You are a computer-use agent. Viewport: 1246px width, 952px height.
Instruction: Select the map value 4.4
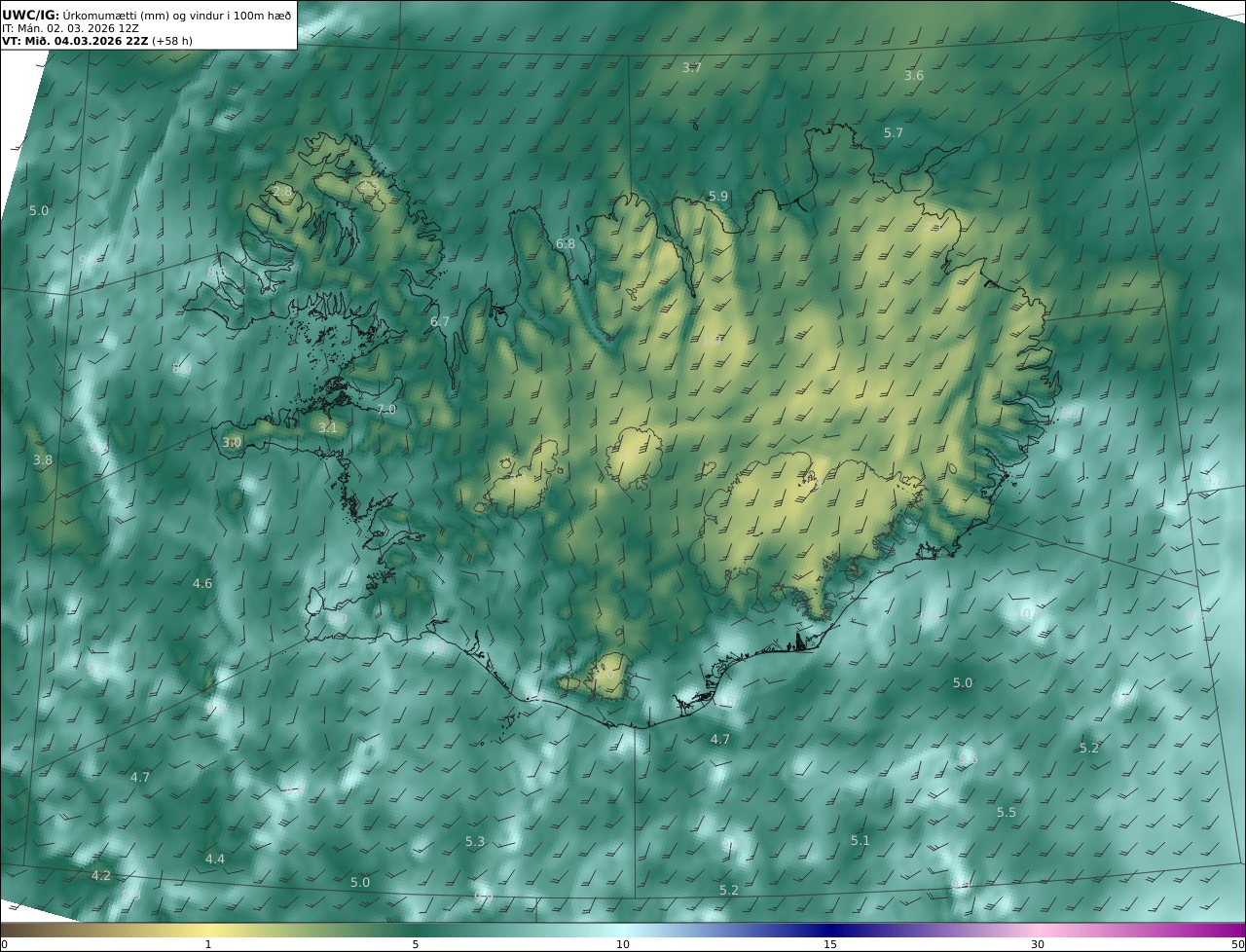[215, 860]
